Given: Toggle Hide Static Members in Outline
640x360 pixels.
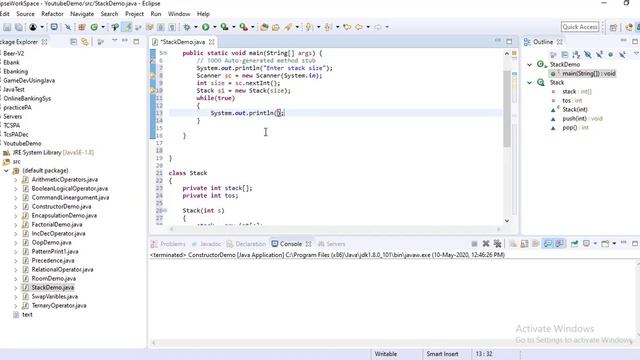Looking at the screenshot, I should tap(599, 54).
